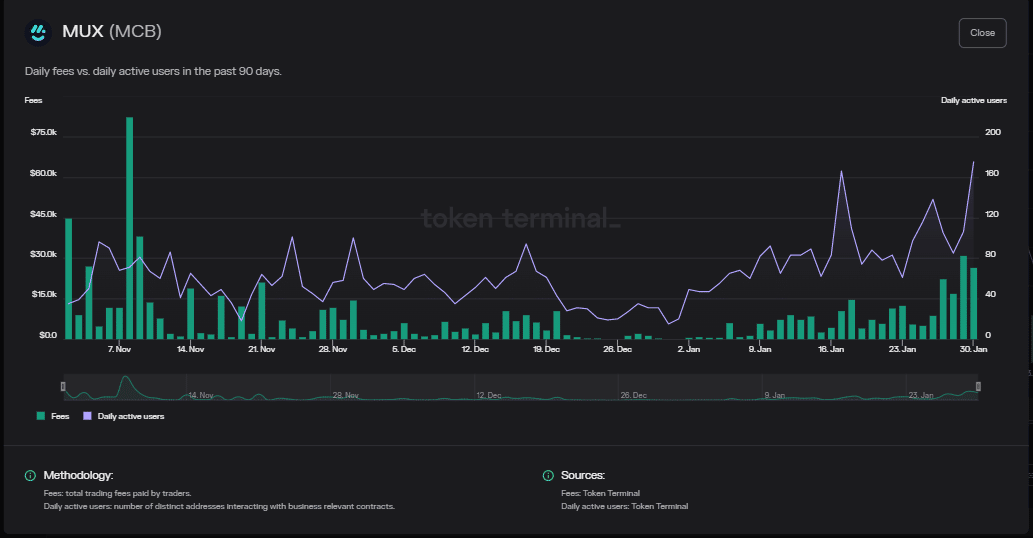Toggle the Daily active users legend series
This screenshot has width=1033, height=538.
(x=123, y=416)
